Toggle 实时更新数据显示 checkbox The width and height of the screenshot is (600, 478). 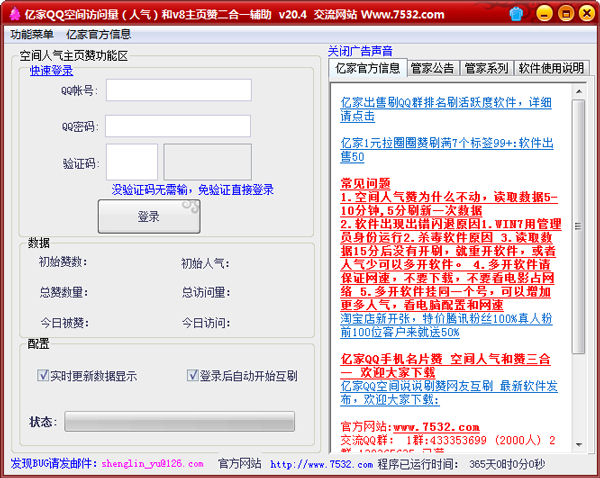[x=43, y=376]
